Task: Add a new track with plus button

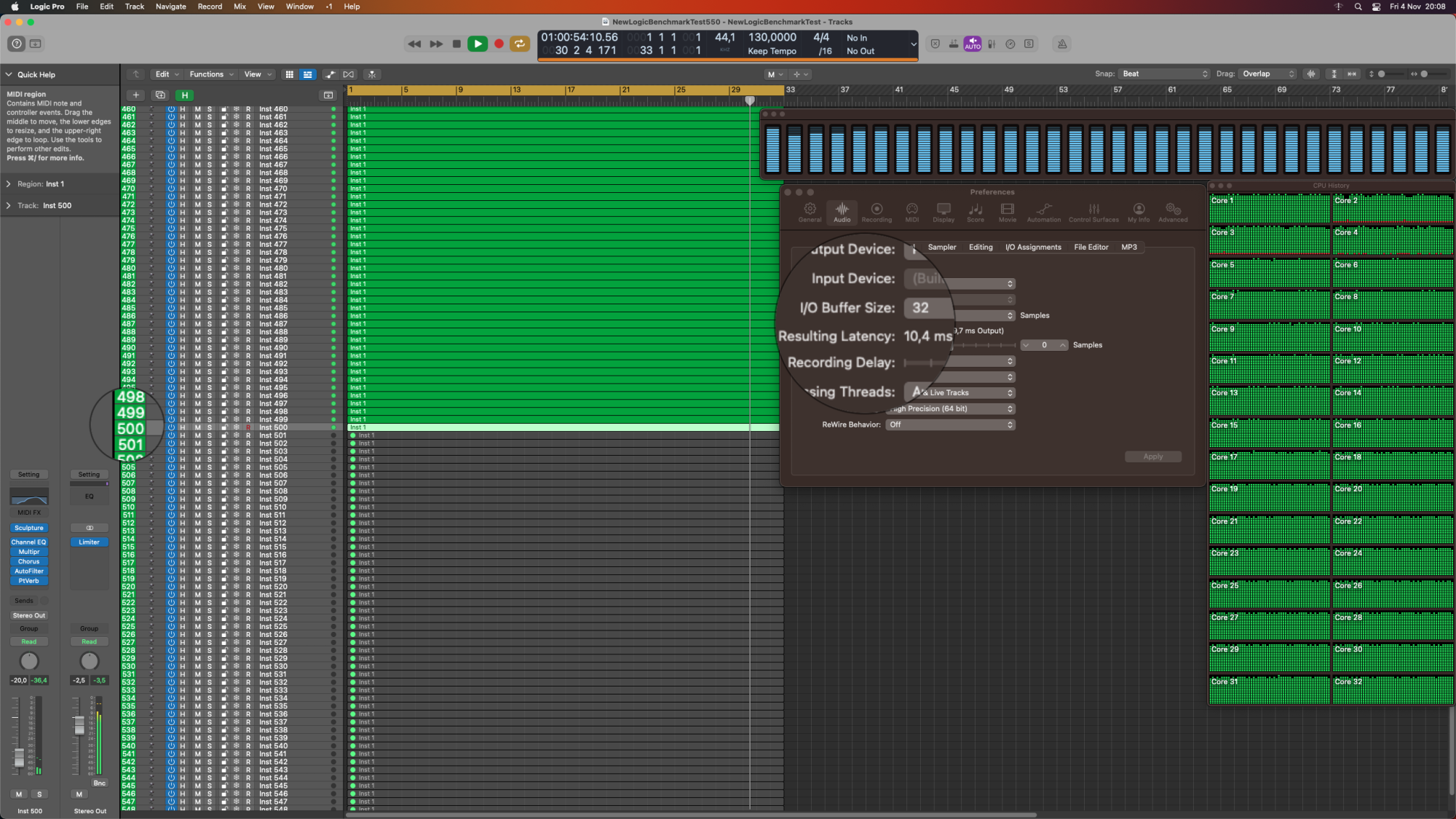Action: [136, 95]
